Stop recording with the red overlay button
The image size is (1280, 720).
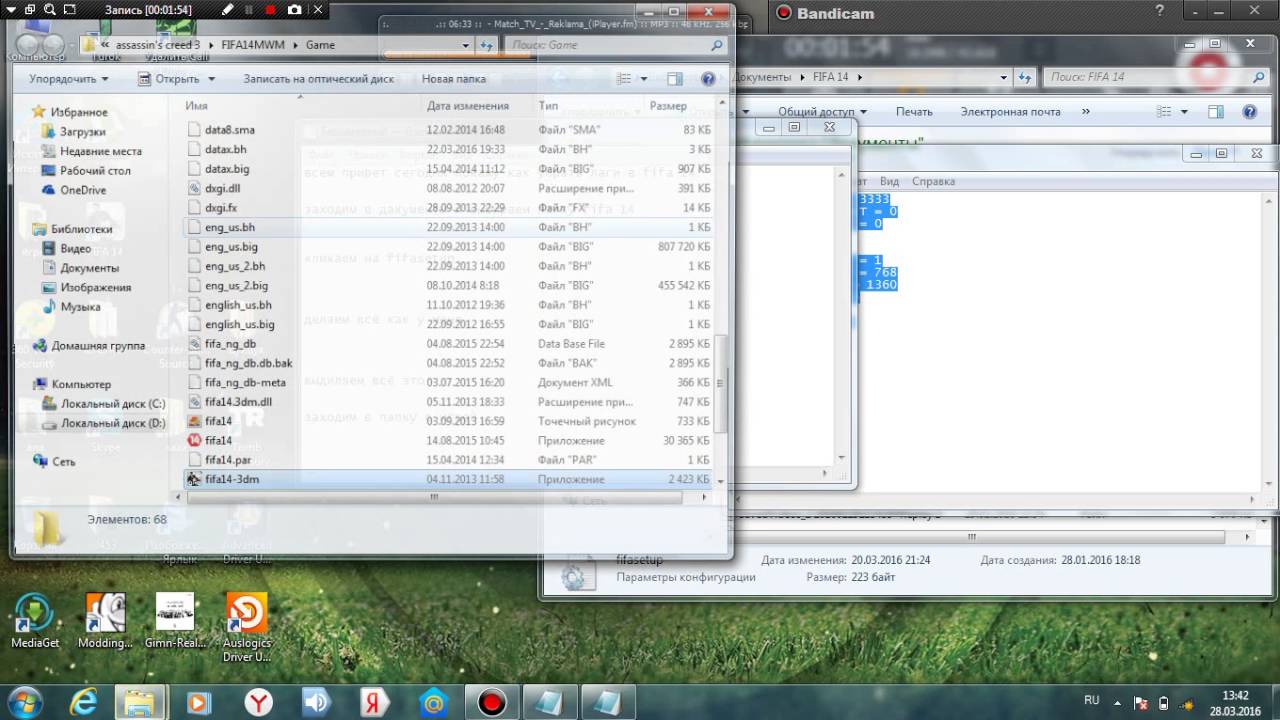pyautogui.click(x=272, y=10)
